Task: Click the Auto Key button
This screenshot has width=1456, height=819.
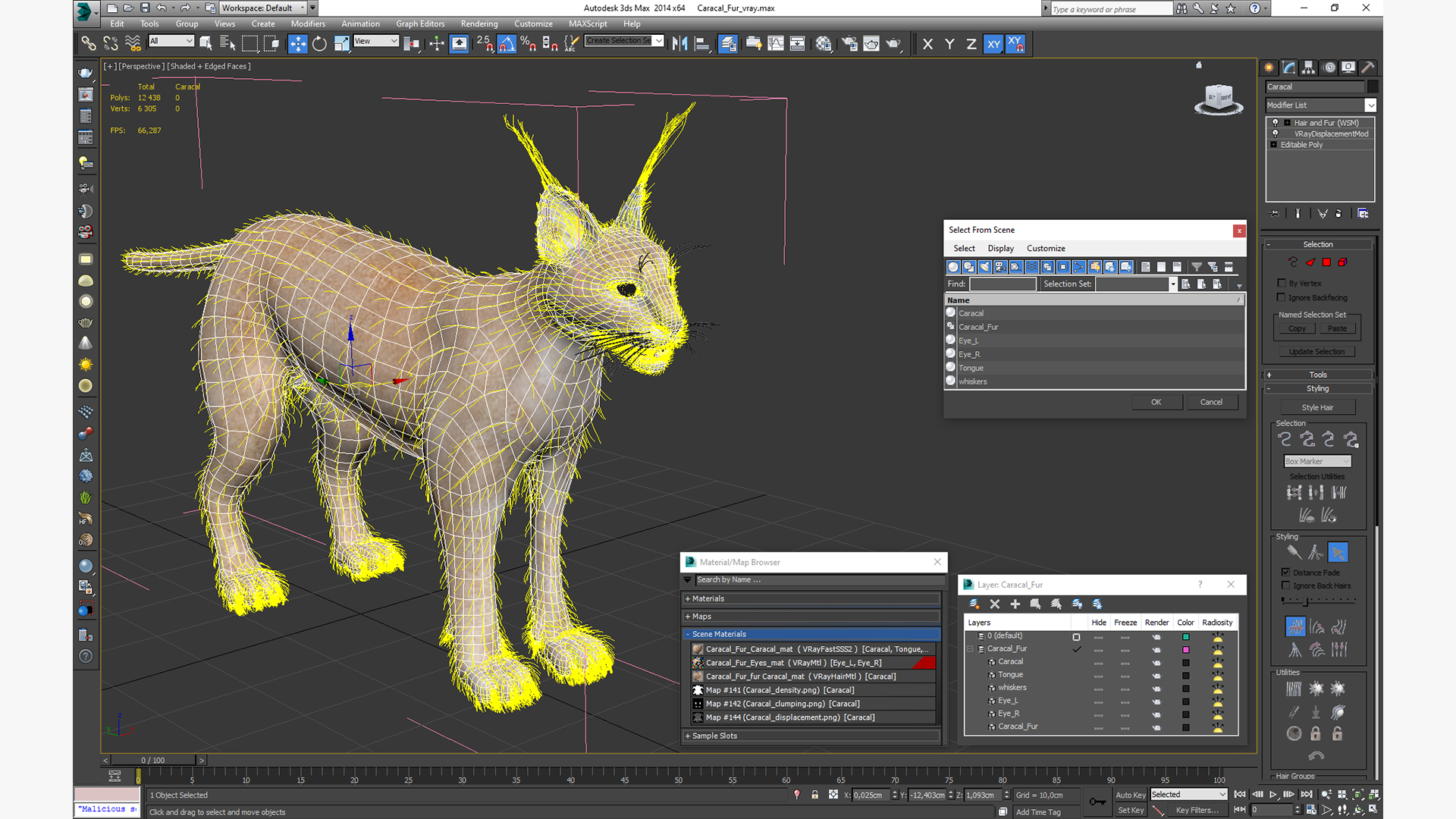Action: coord(1130,795)
